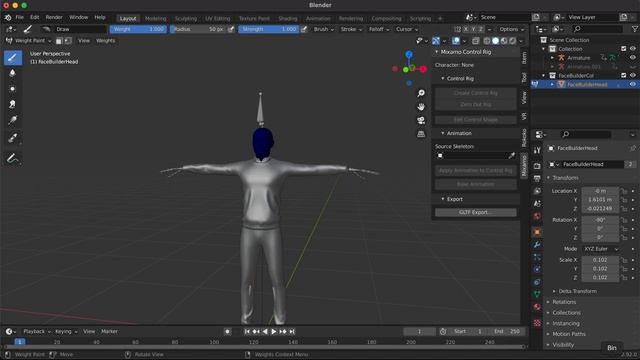Adjust the brush Weight slider

coord(138,29)
